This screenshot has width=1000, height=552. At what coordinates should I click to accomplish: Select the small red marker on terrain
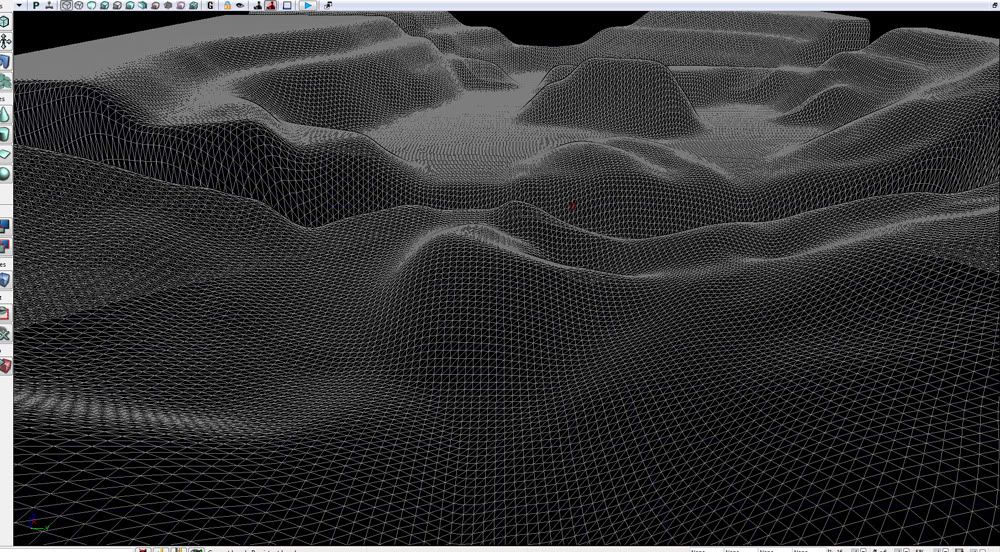click(572, 207)
